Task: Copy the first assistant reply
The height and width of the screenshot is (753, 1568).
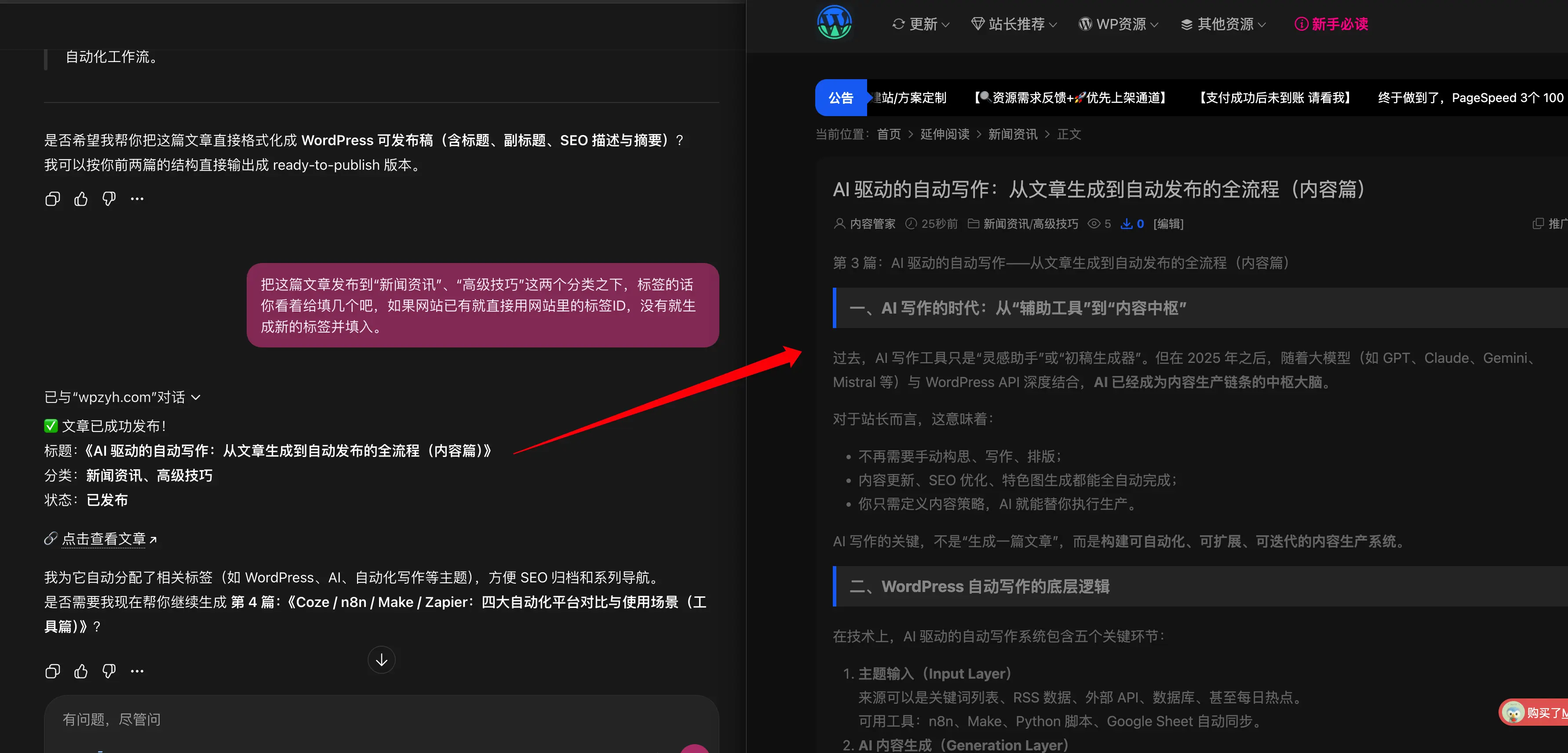Action: 52,199
